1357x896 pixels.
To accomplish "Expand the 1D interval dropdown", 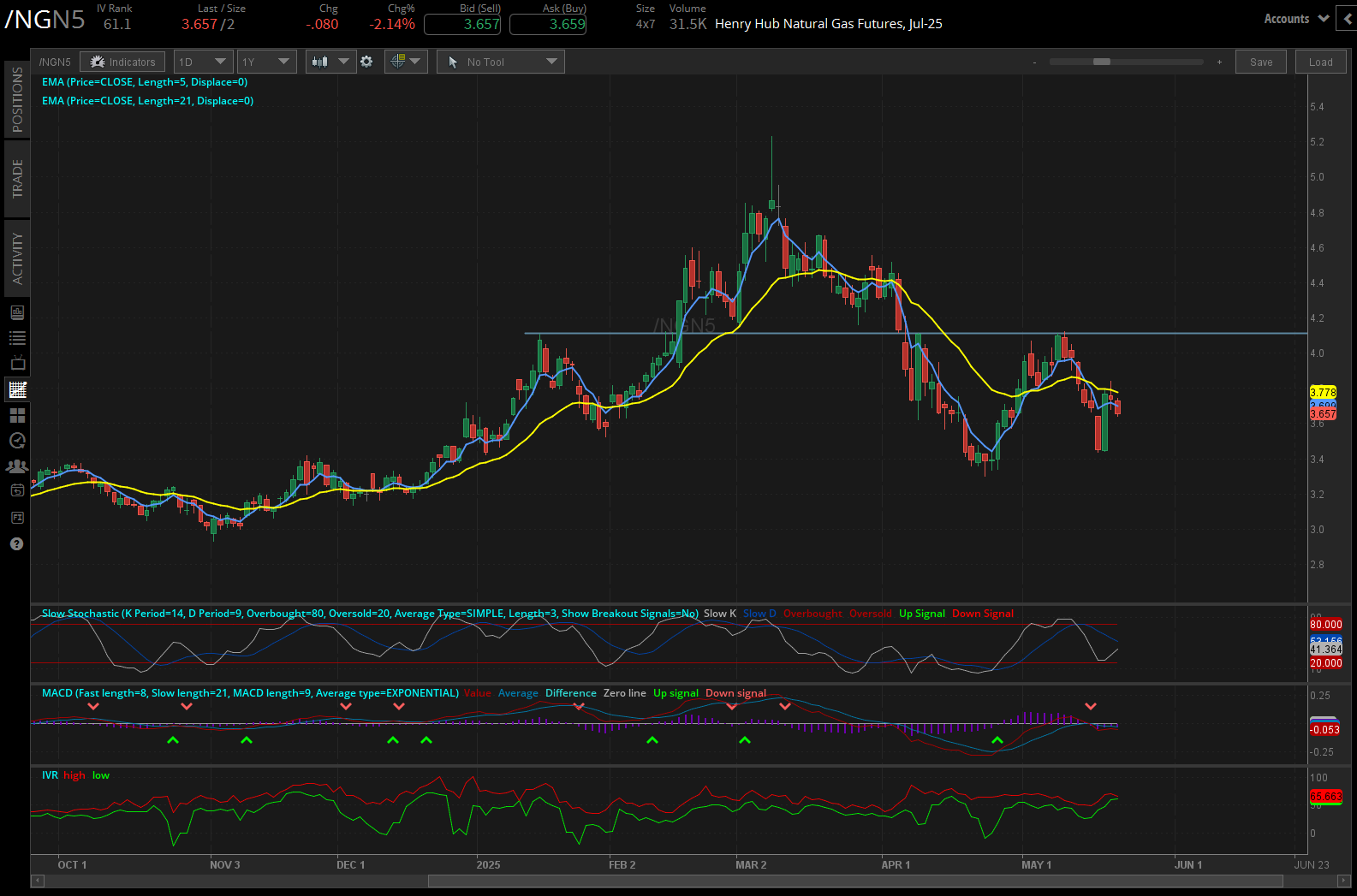I will 203,62.
